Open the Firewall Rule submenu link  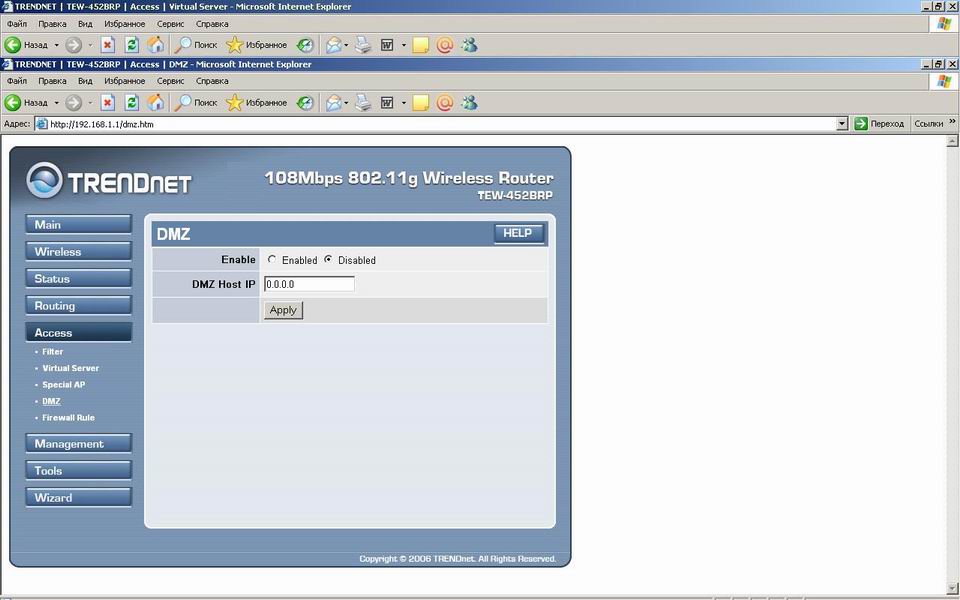tap(69, 418)
